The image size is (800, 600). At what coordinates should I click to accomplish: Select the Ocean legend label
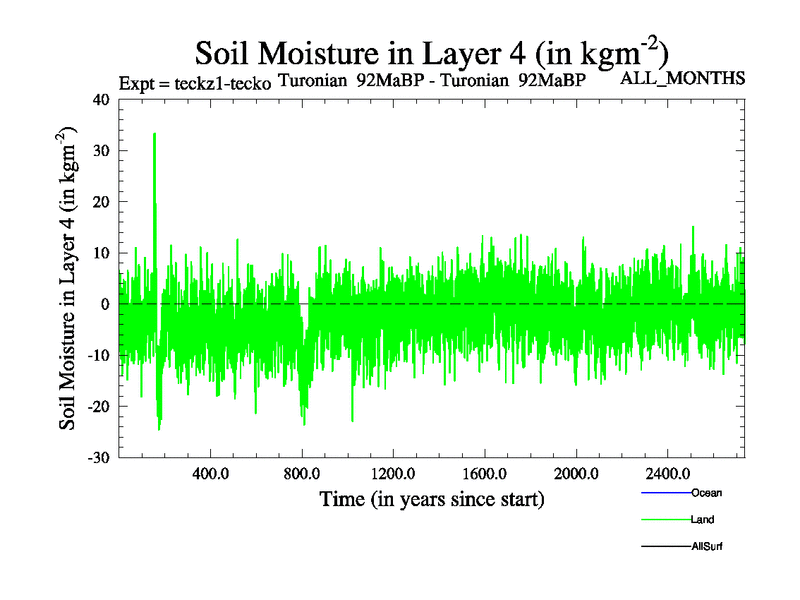pos(706,493)
